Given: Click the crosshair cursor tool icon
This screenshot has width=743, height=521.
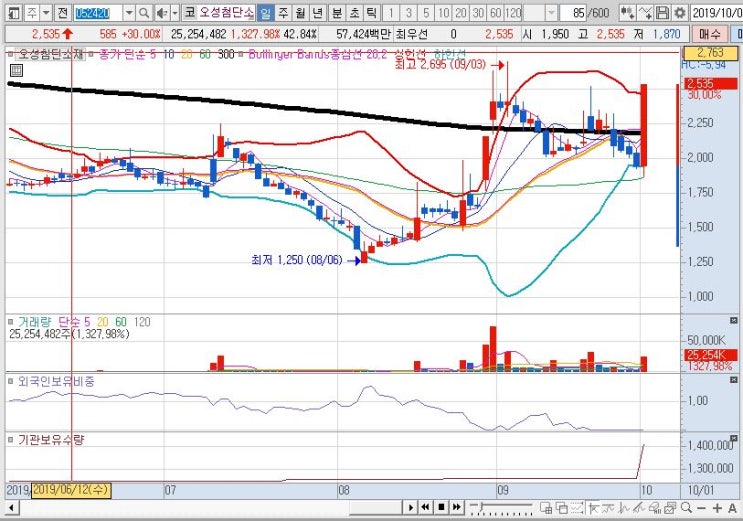Looking at the screenshot, I should (x=593, y=508).
